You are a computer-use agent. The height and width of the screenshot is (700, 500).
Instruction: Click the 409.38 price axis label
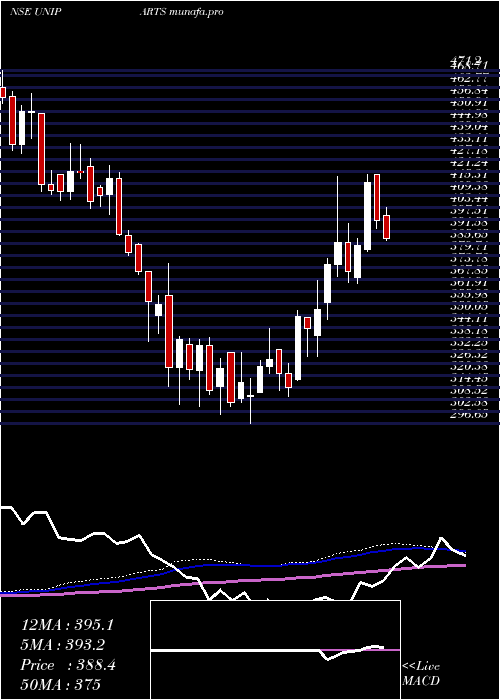pos(467,187)
